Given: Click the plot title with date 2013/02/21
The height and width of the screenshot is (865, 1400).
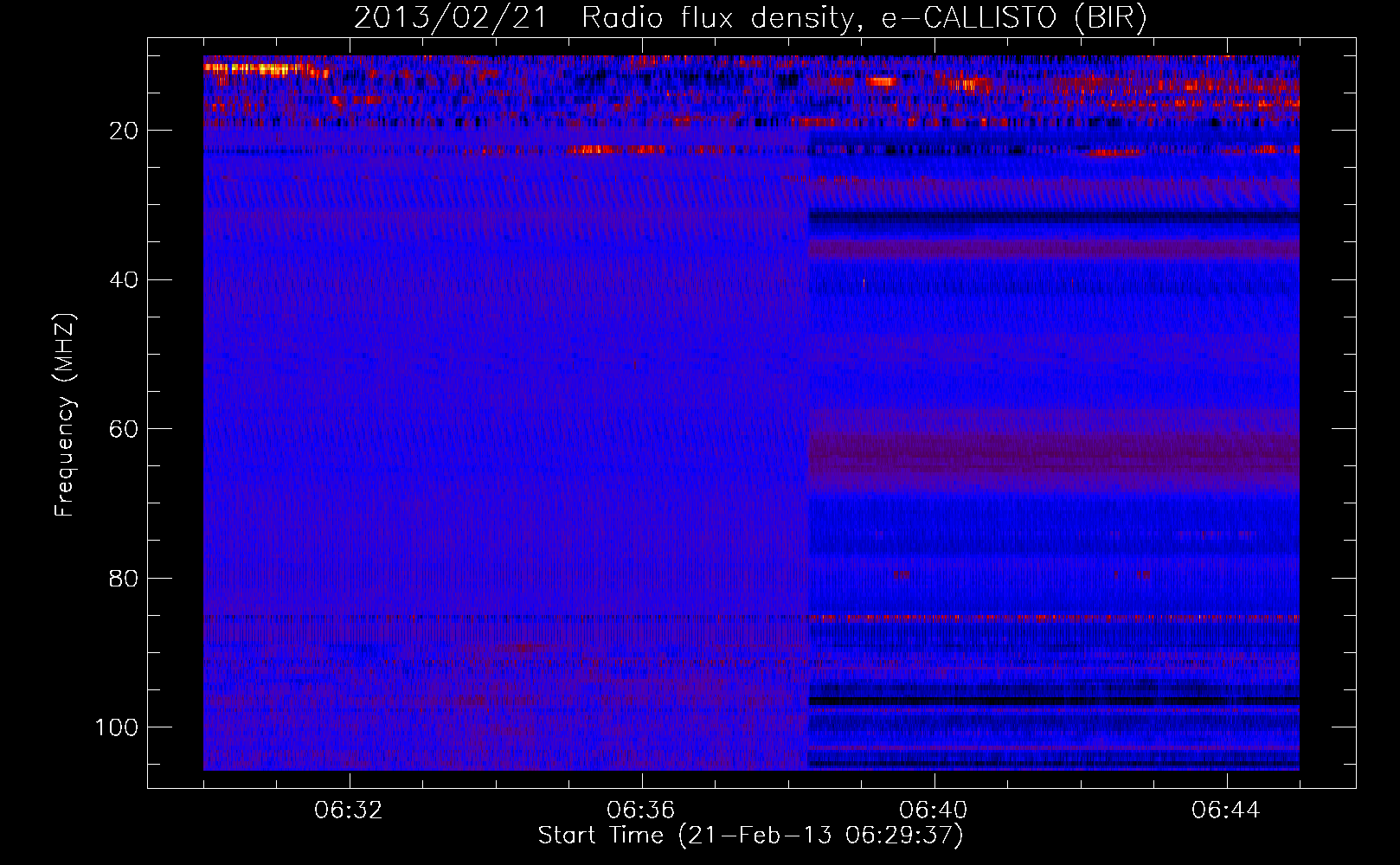Looking at the screenshot, I should [x=750, y=18].
